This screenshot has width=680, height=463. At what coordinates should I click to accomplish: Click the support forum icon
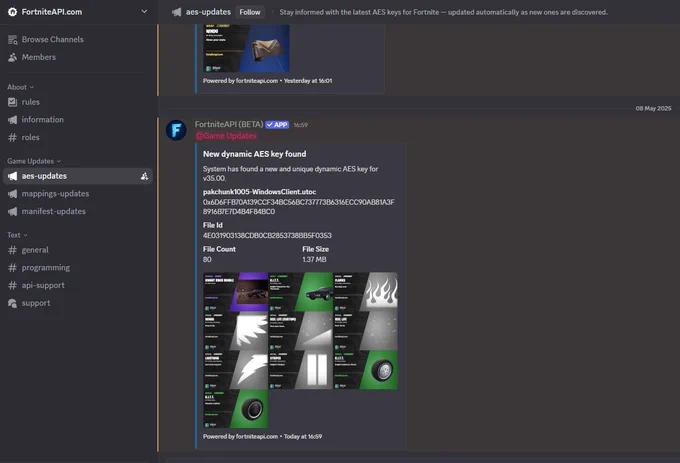coord(13,303)
